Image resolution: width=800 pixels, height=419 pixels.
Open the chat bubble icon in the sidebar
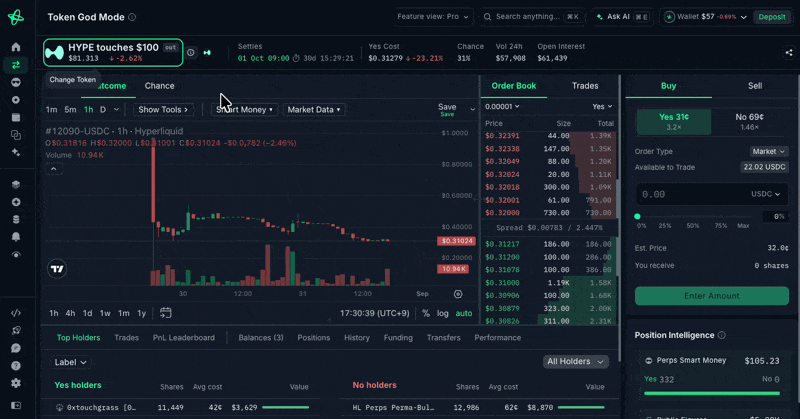[16, 348]
